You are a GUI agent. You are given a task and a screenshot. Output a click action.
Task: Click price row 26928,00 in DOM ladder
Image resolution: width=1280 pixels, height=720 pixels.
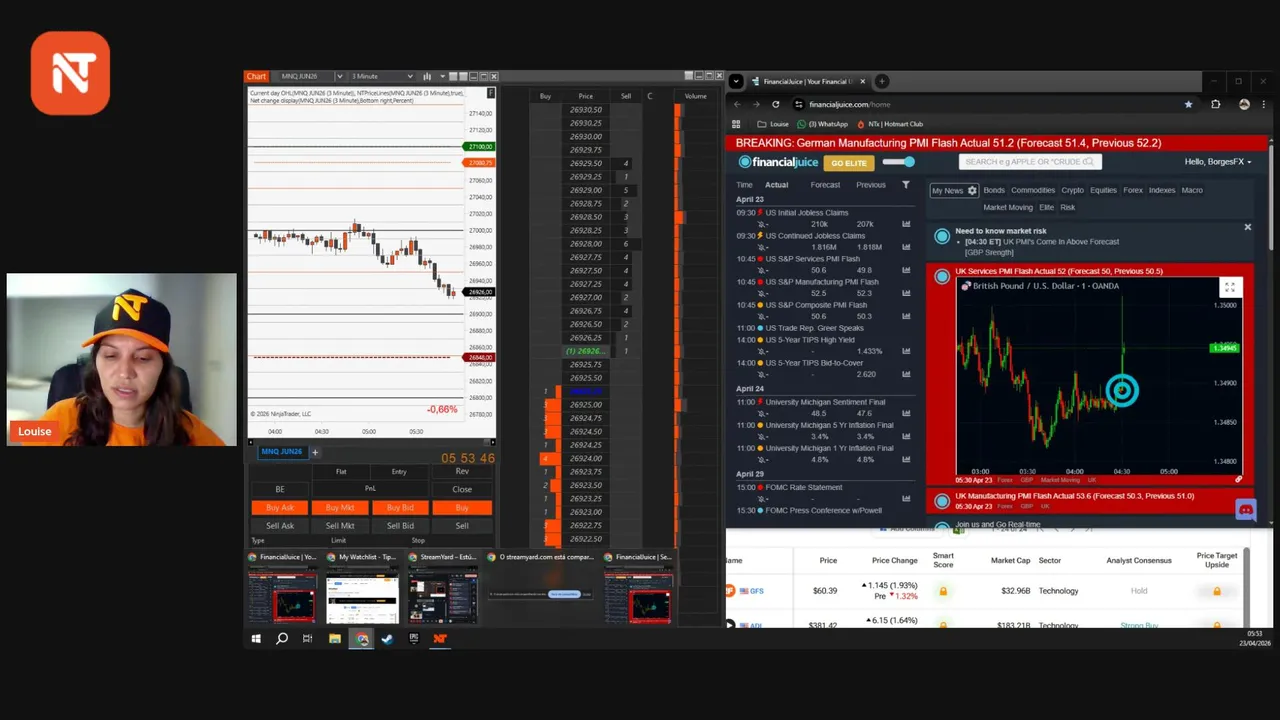[x=586, y=244]
